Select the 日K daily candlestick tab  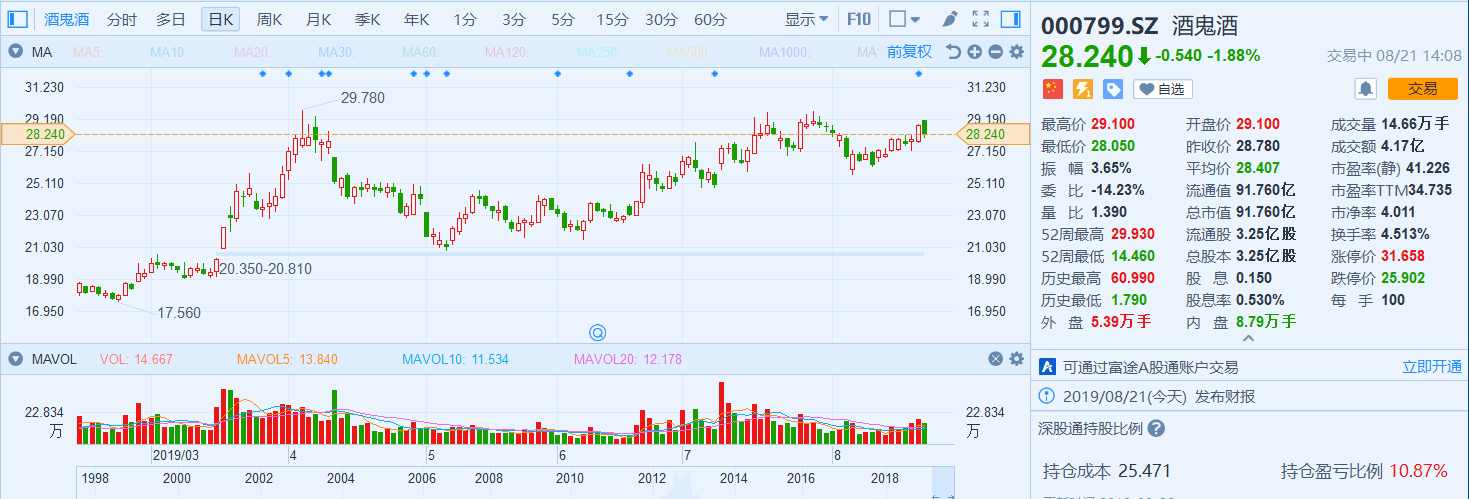[220, 18]
